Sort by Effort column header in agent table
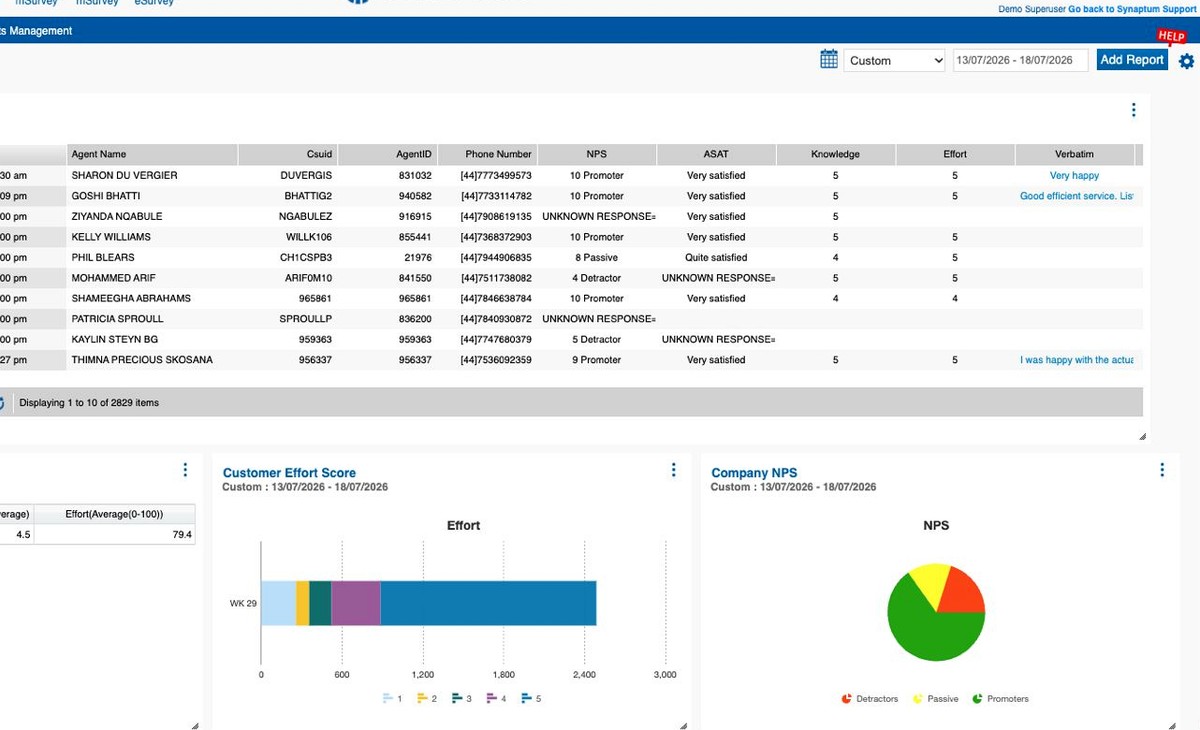1200x730 pixels. (955, 154)
